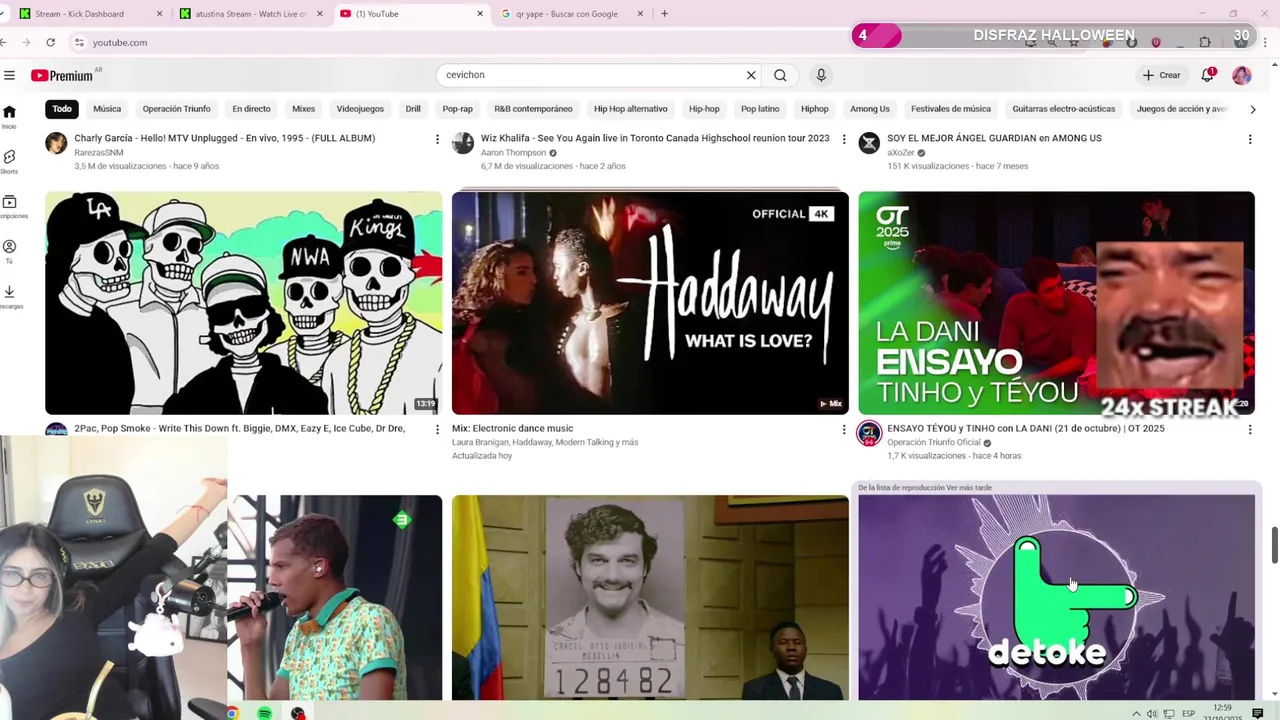Expand more filter chips with right arrow

pyautogui.click(x=1252, y=109)
